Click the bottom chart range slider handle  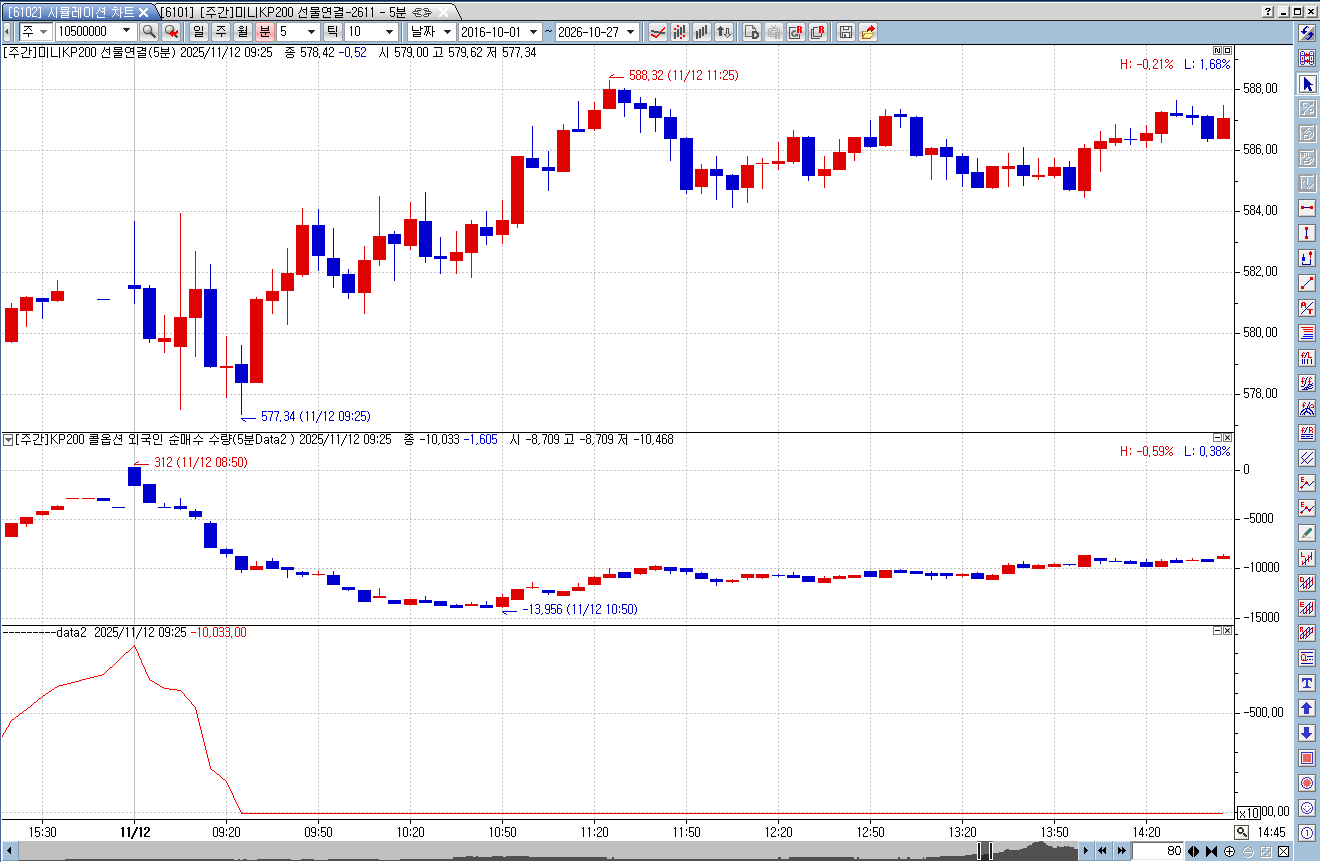click(x=985, y=851)
